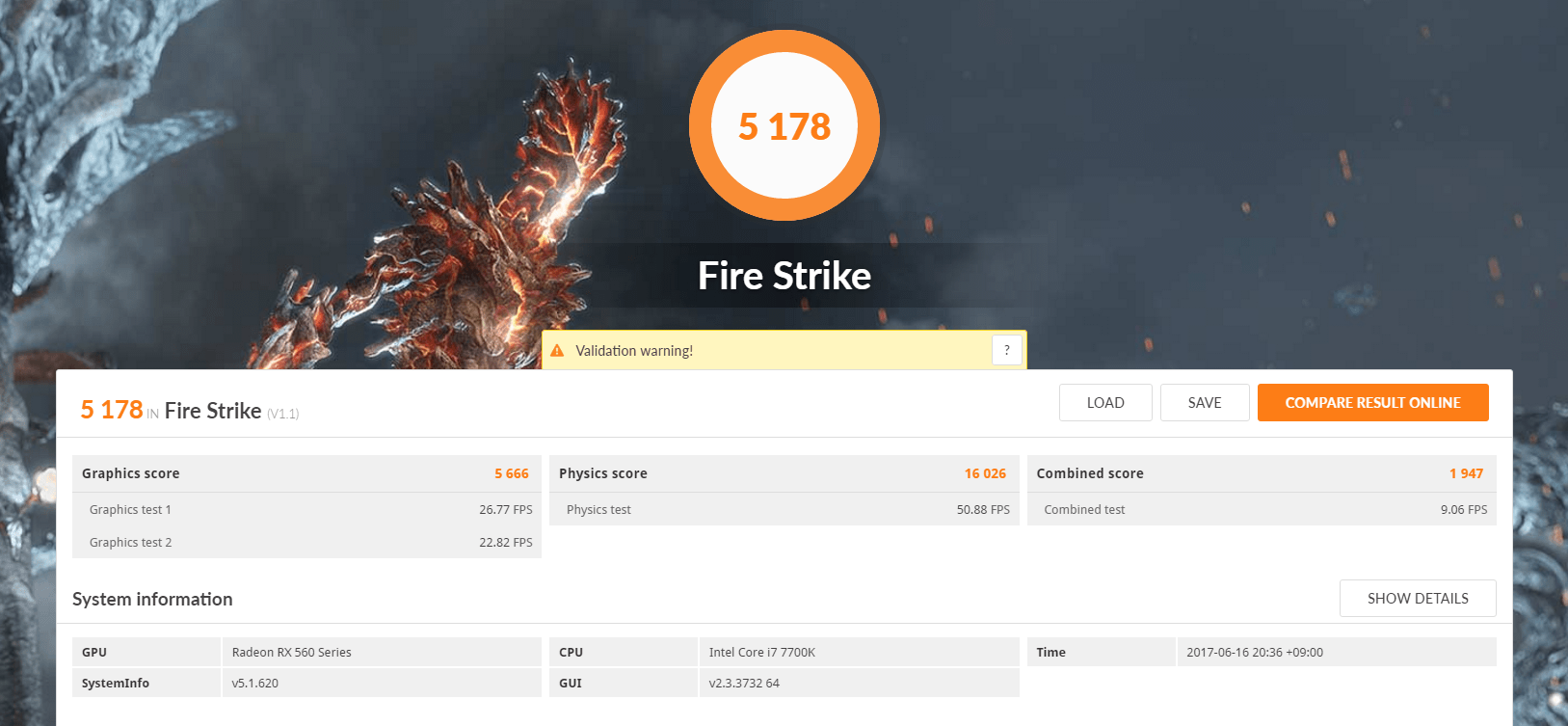Viewport: 1568px width, 726px height.
Task: Click the 1 947 combined score value
Action: click(x=1466, y=473)
